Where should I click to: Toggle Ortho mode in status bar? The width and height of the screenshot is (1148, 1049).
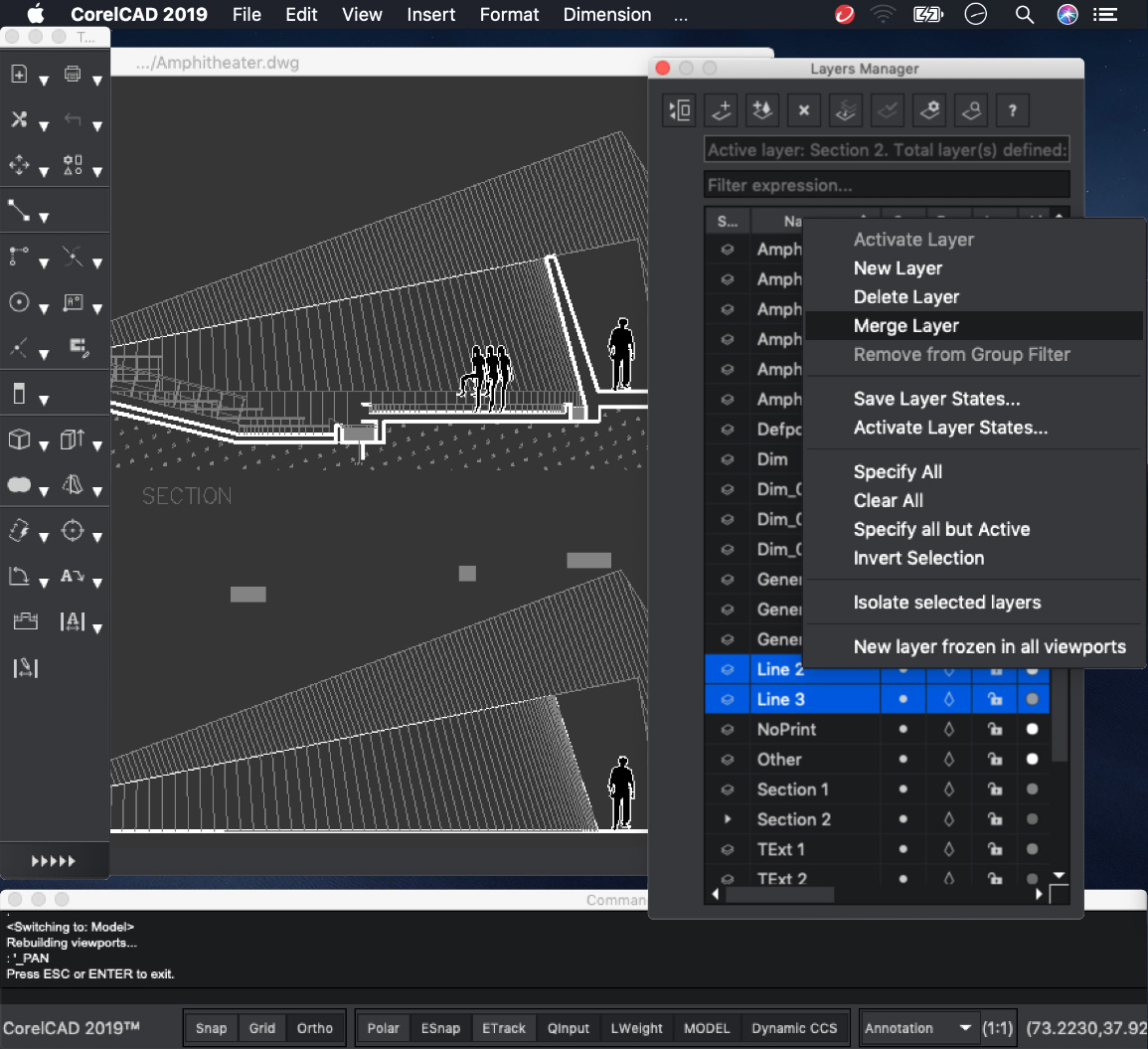314,1028
